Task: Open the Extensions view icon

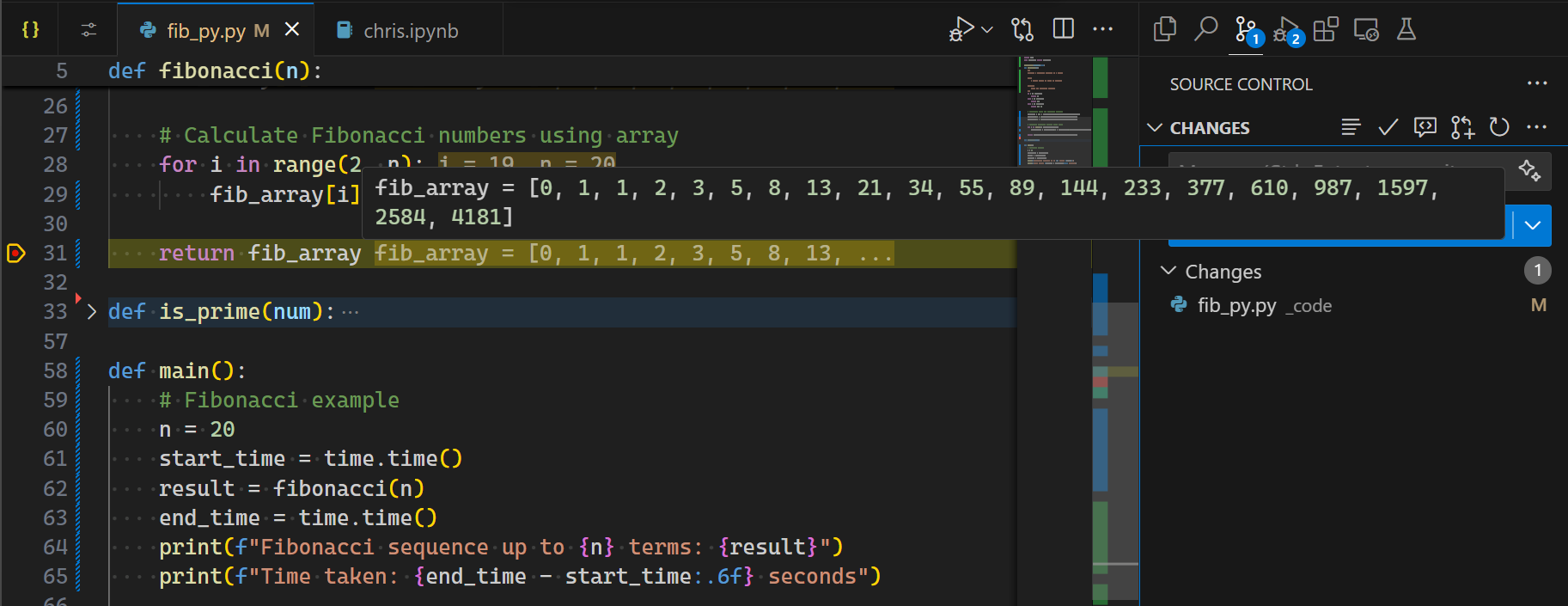Action: coord(1326,29)
